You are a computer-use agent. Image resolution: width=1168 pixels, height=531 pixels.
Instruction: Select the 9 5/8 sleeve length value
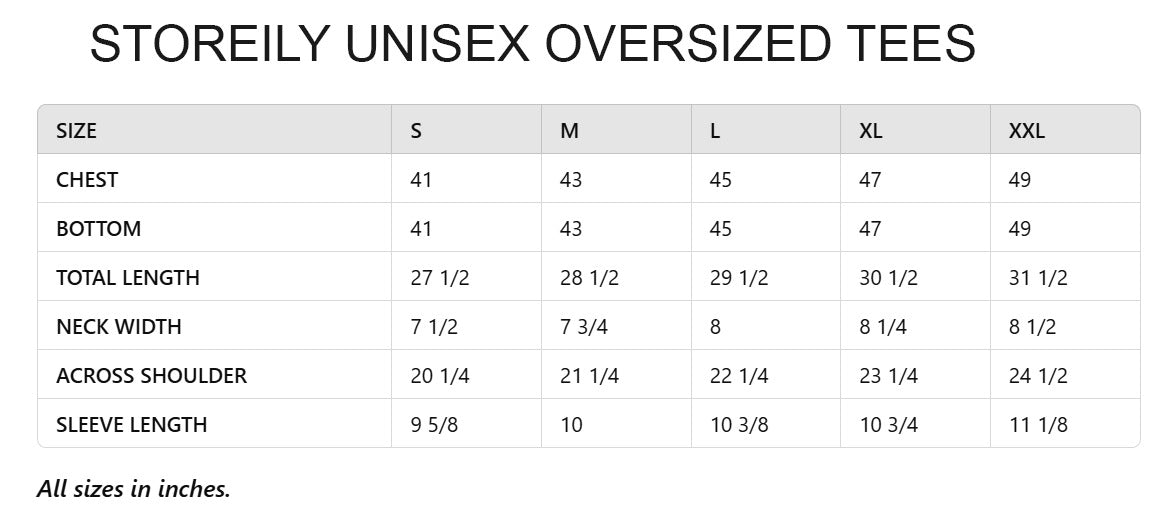[x=434, y=425]
